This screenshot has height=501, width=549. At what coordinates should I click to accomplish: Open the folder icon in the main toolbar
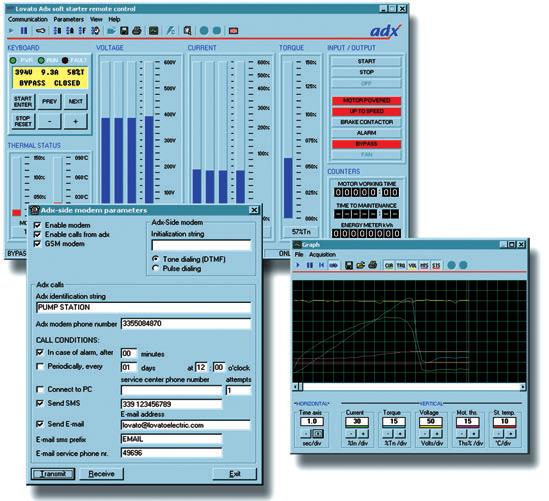point(111,31)
